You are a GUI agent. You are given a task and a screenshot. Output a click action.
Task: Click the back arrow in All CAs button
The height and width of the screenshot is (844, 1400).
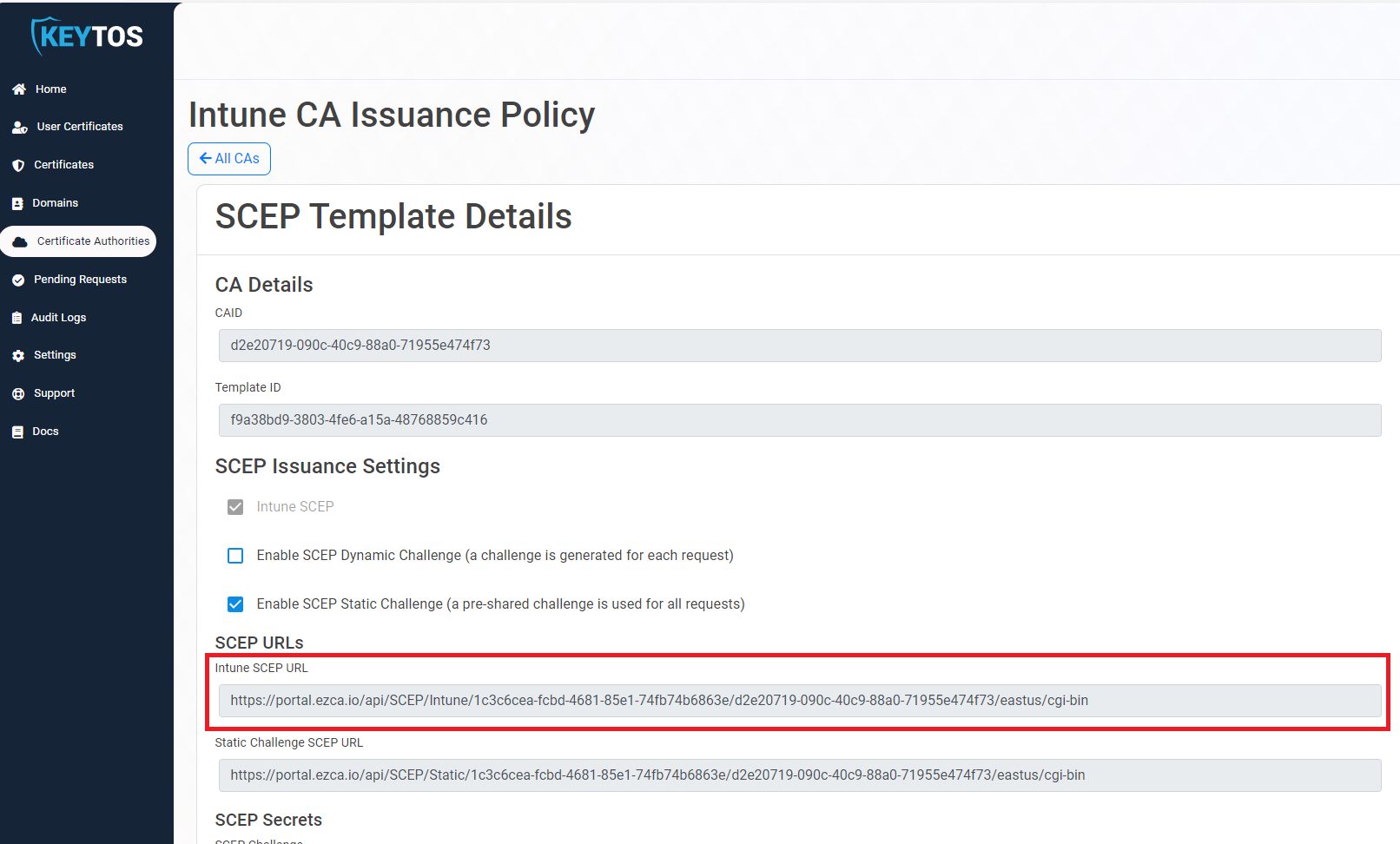tap(206, 158)
